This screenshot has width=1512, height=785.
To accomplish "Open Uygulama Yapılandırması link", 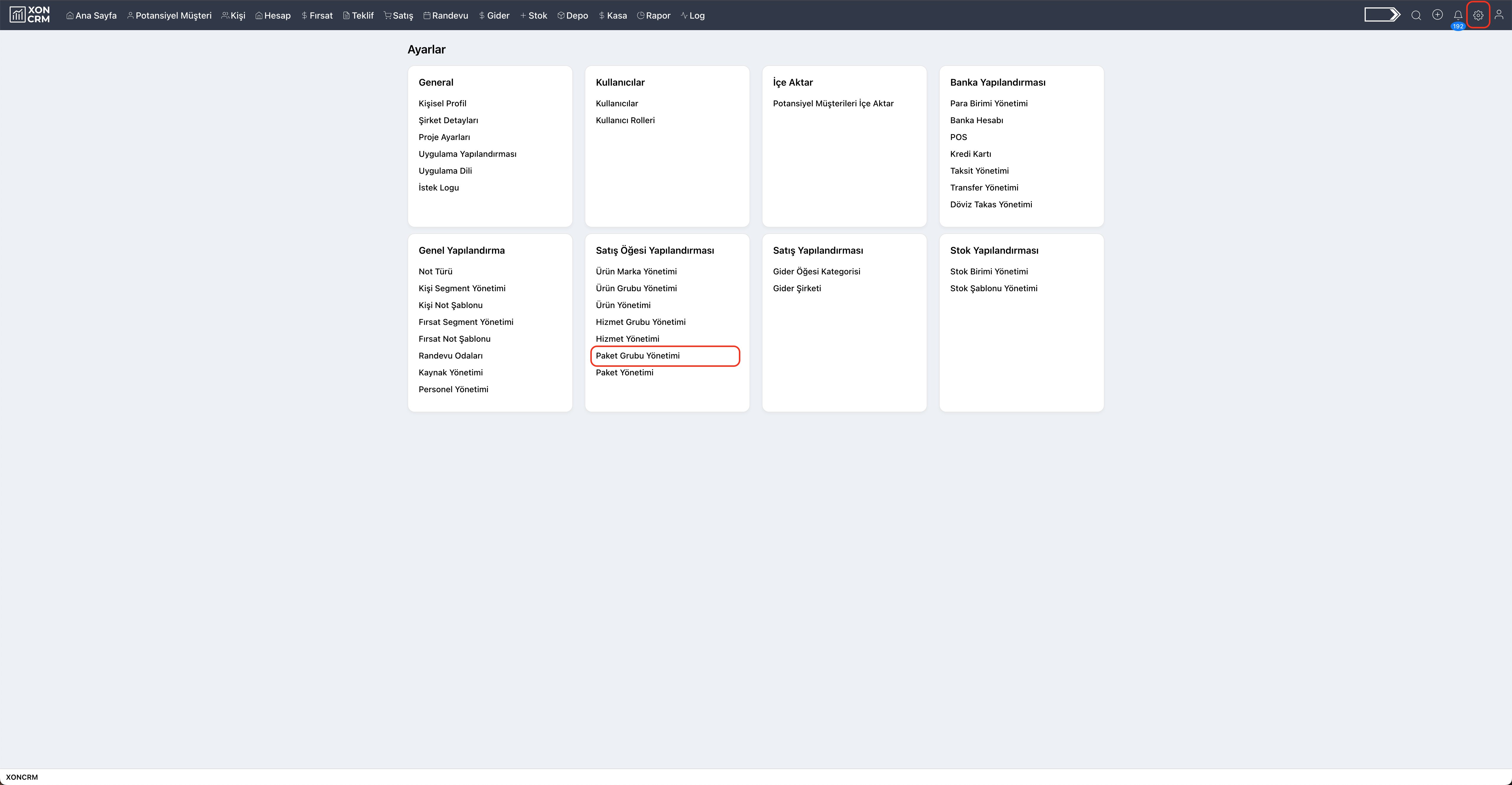I will click(468, 154).
